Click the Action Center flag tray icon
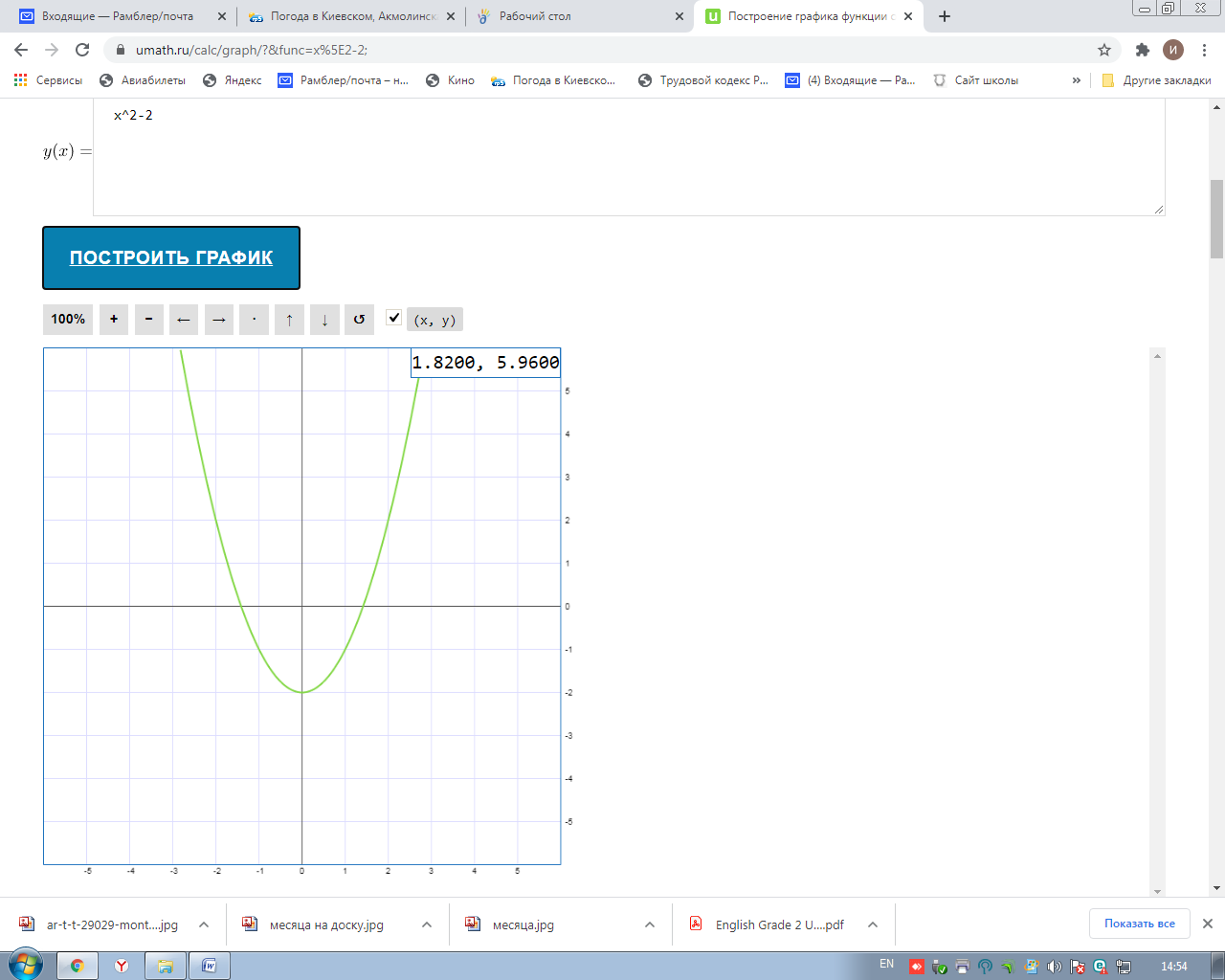This screenshot has height=980, width=1225. click(x=1077, y=967)
